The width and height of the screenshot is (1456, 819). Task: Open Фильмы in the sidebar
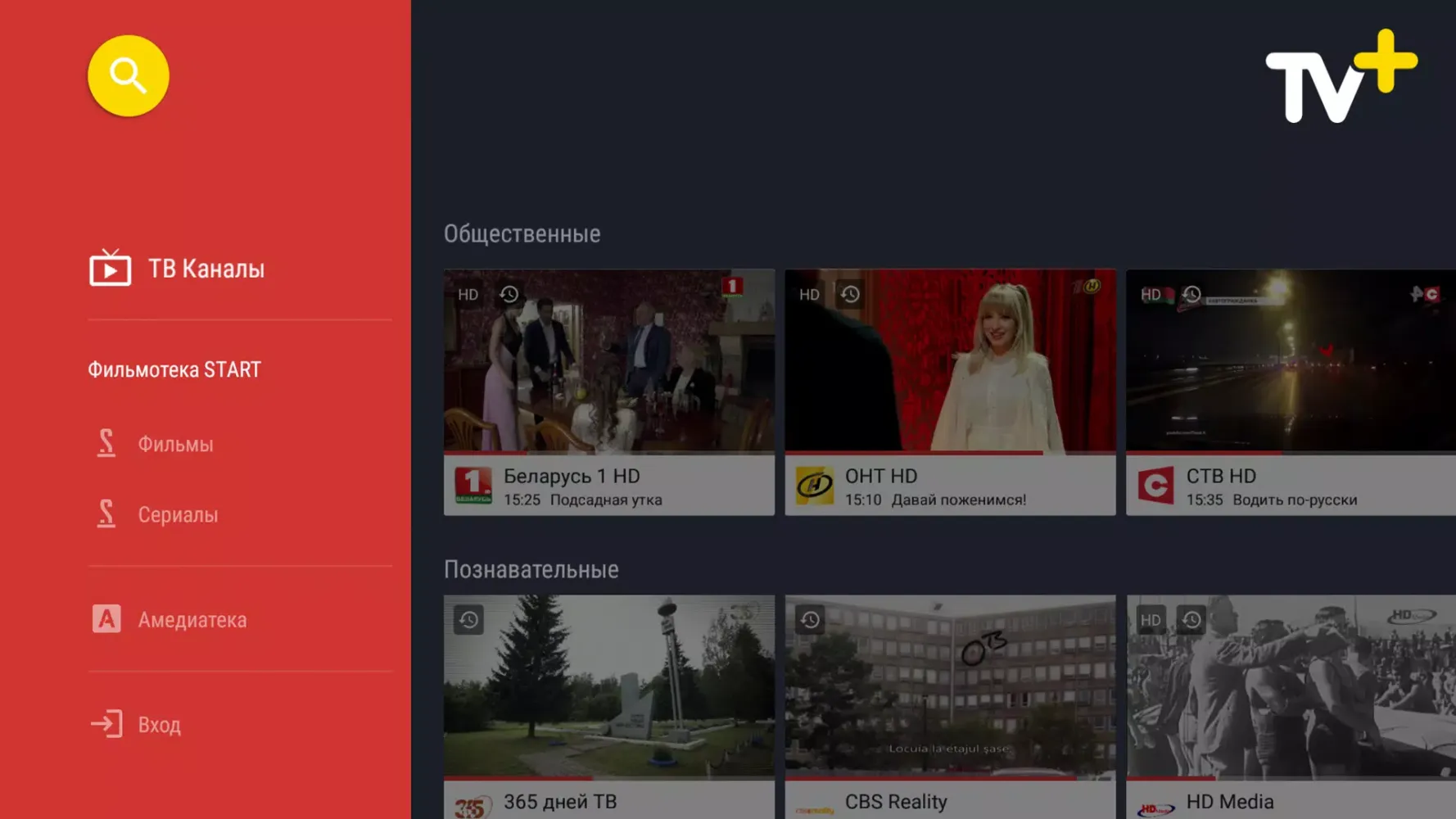[175, 444]
